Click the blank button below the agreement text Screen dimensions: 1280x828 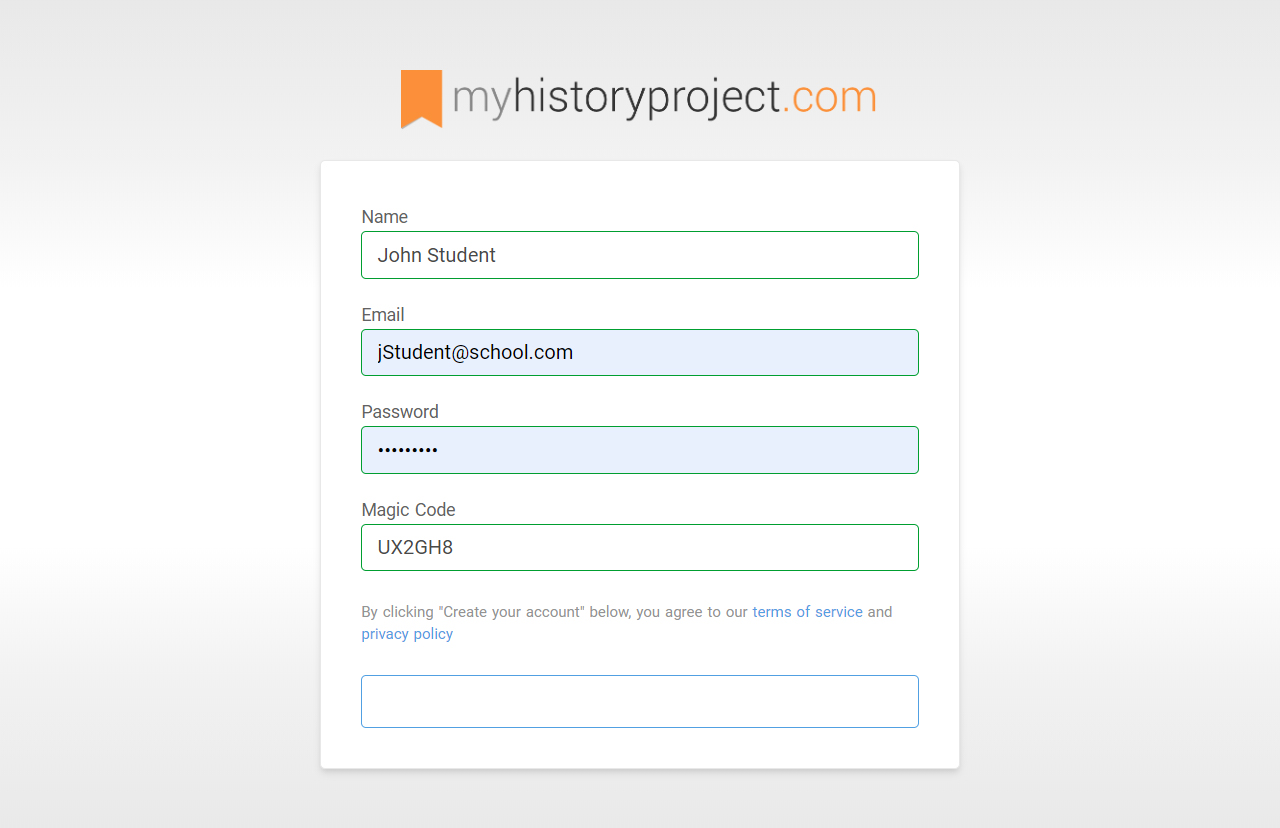(640, 701)
